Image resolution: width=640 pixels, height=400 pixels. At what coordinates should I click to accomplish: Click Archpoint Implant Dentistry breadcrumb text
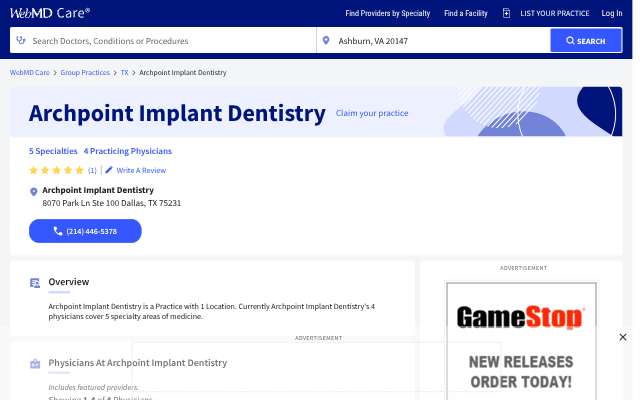coord(182,73)
